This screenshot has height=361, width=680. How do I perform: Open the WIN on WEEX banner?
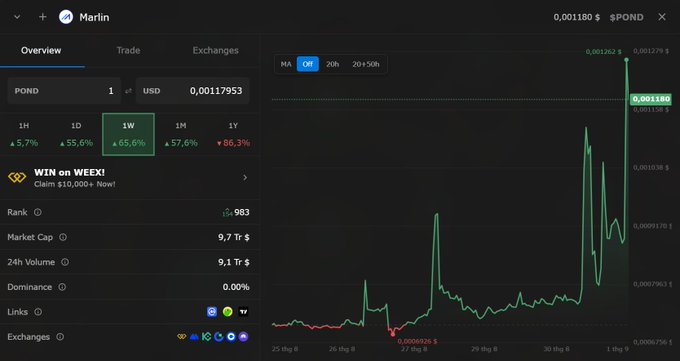click(129, 177)
